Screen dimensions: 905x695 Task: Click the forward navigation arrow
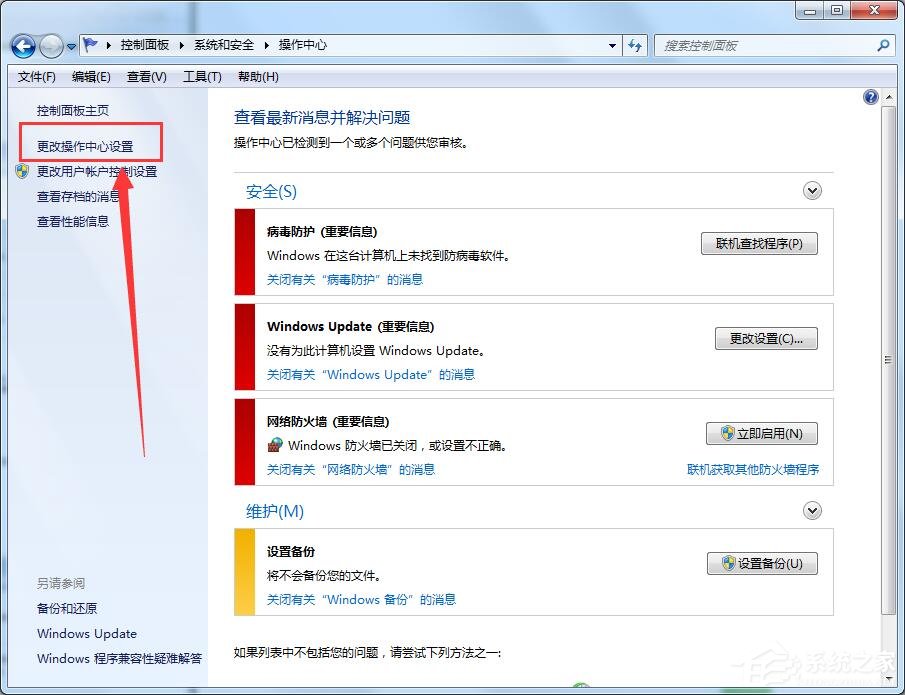[50, 45]
